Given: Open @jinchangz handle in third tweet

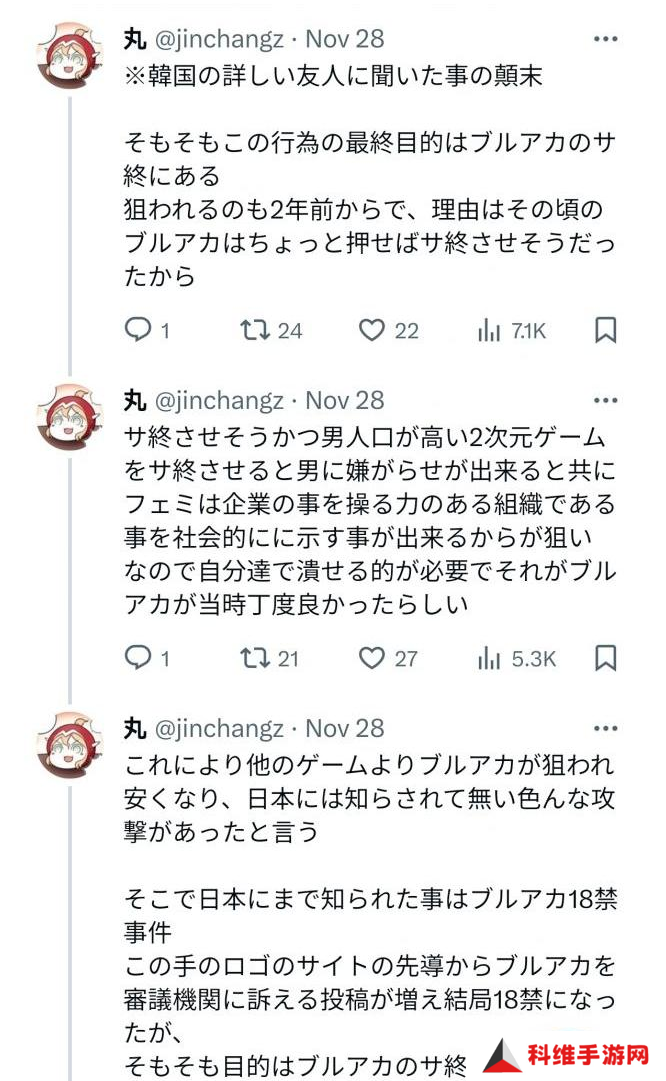Looking at the screenshot, I should coord(219,729).
